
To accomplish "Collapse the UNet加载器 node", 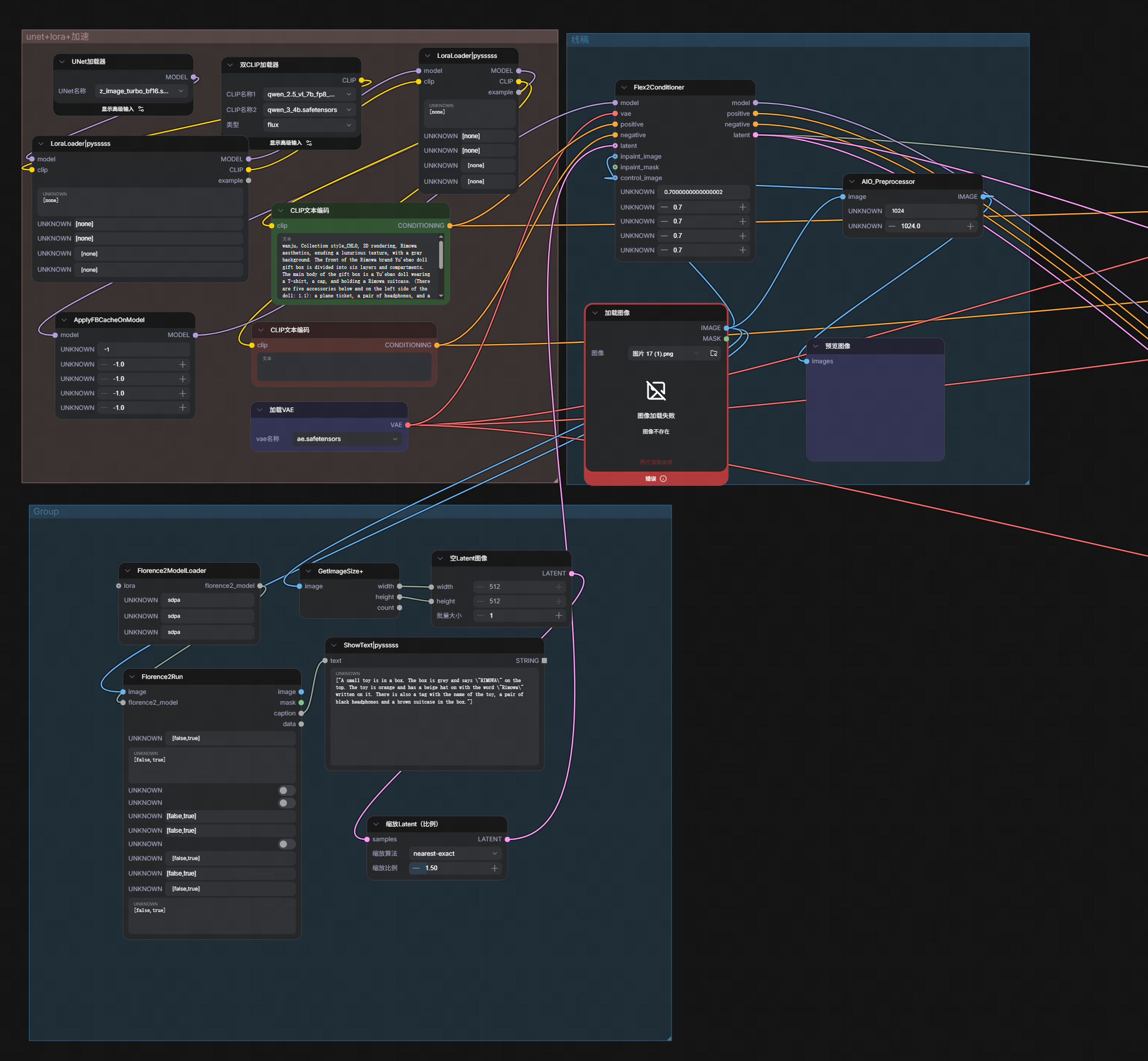I will (x=62, y=62).
